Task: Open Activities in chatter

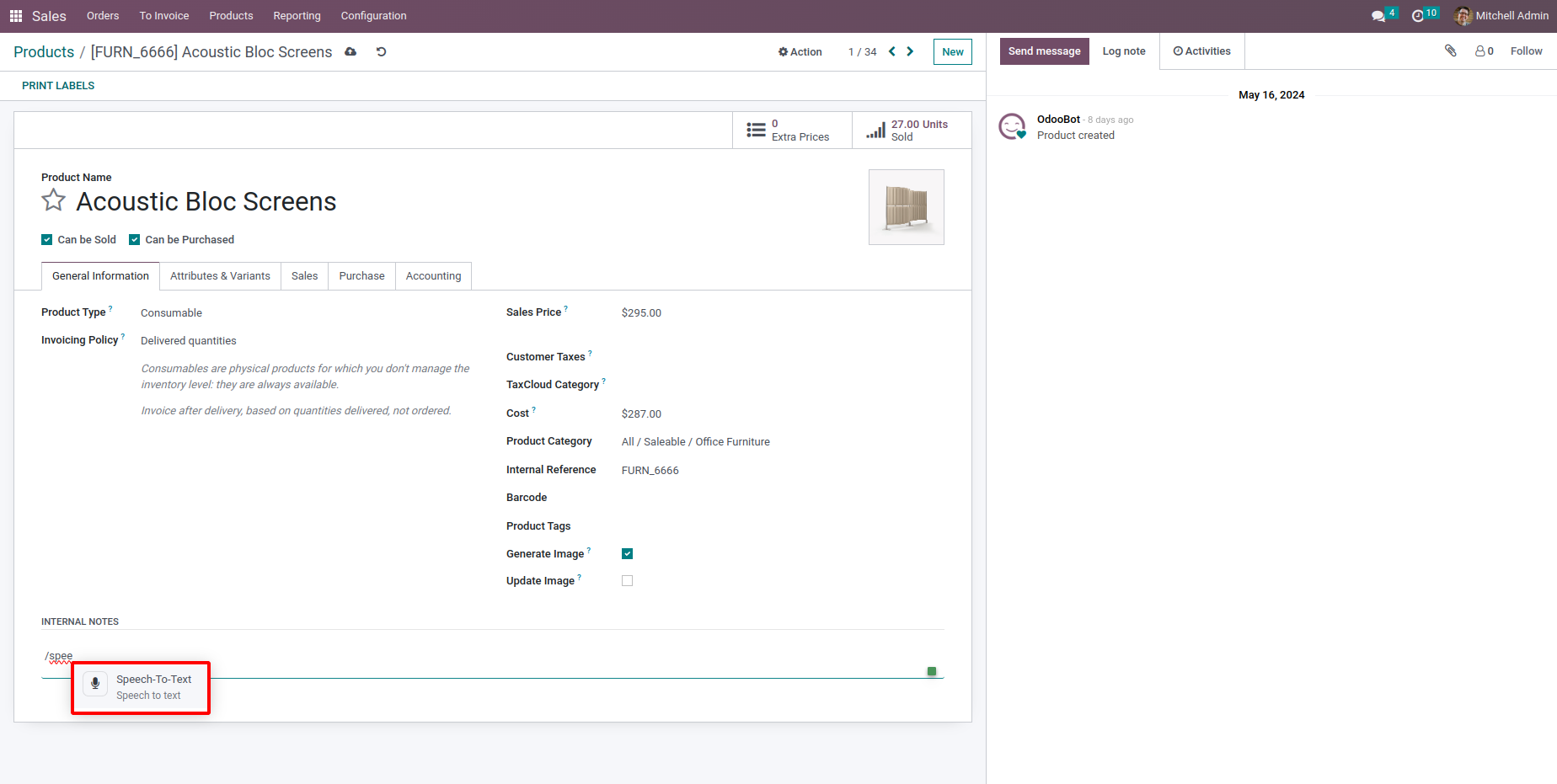Action: 1202,51
